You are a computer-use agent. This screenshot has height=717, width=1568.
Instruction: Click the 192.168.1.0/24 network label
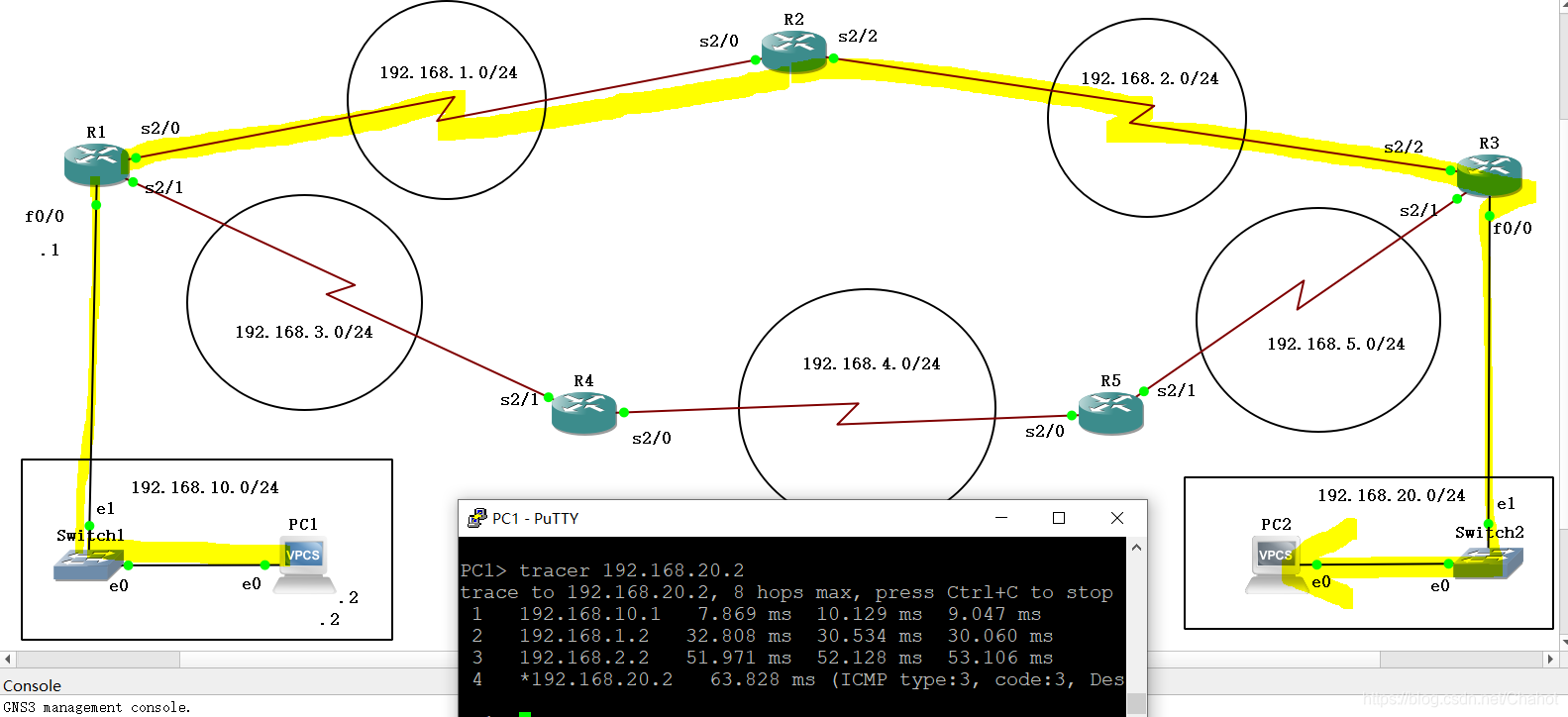(x=449, y=72)
